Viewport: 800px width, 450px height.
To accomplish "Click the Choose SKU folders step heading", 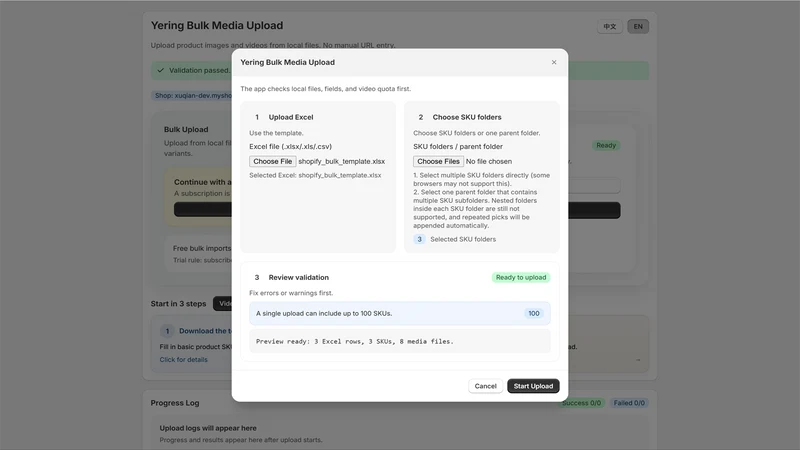I will point(467,117).
